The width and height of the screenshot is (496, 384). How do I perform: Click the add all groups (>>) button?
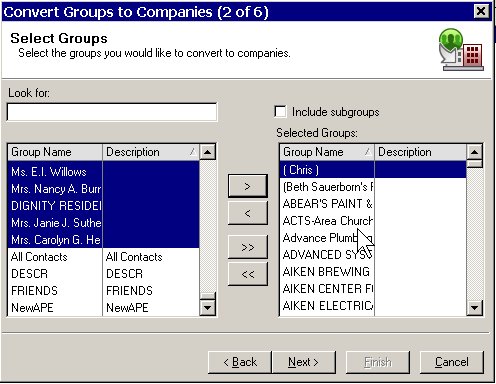click(x=248, y=247)
